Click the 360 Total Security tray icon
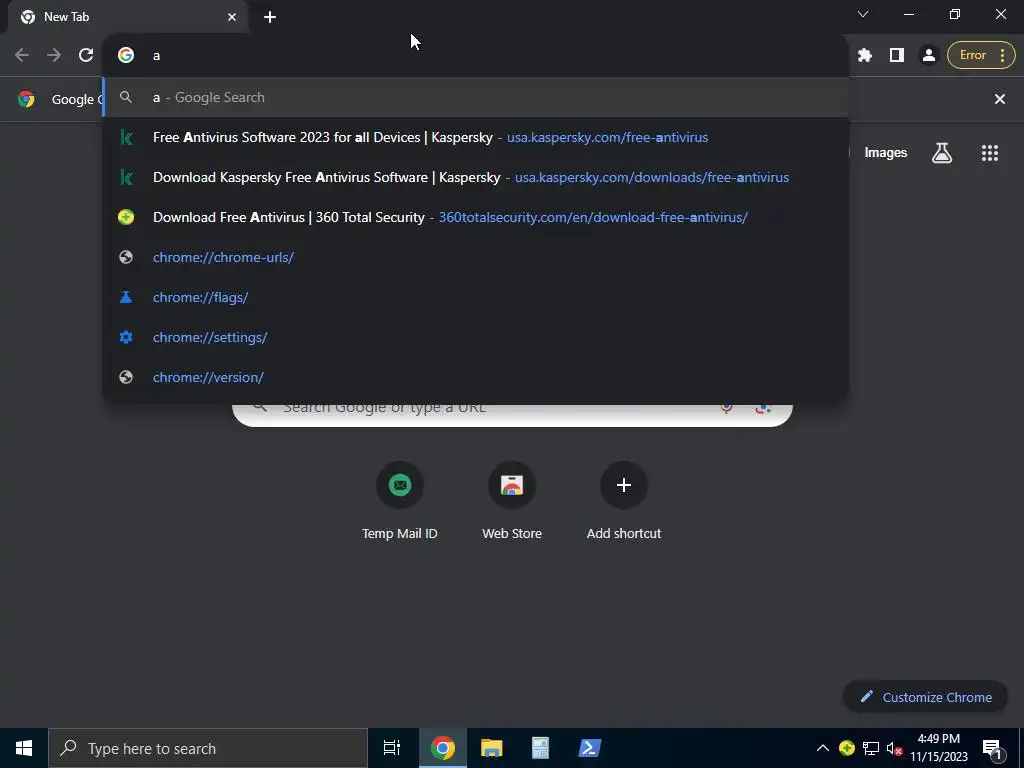The width and height of the screenshot is (1024, 768). 846,748
